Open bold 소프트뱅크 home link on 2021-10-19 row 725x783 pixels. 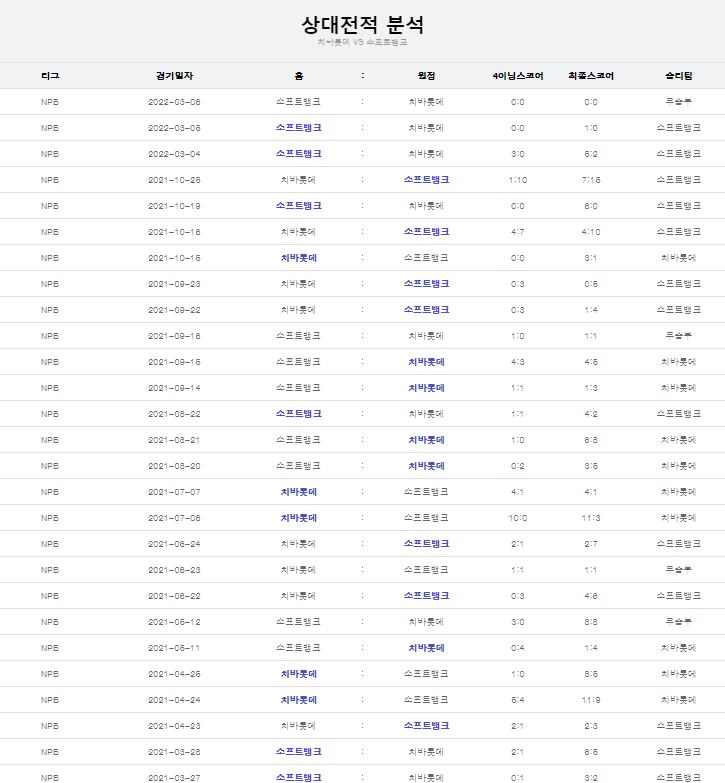coord(299,206)
